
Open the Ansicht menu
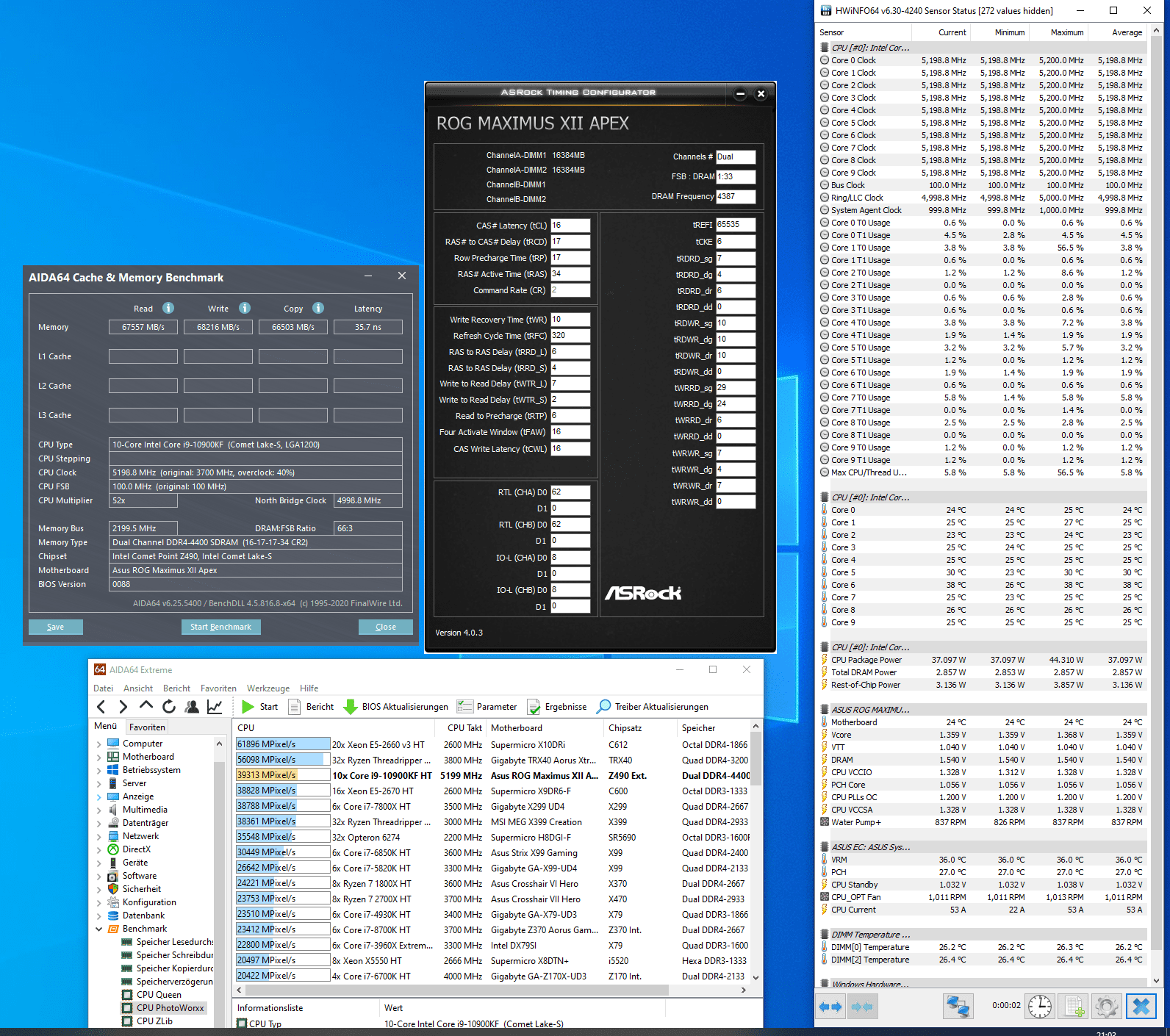pyautogui.click(x=138, y=688)
